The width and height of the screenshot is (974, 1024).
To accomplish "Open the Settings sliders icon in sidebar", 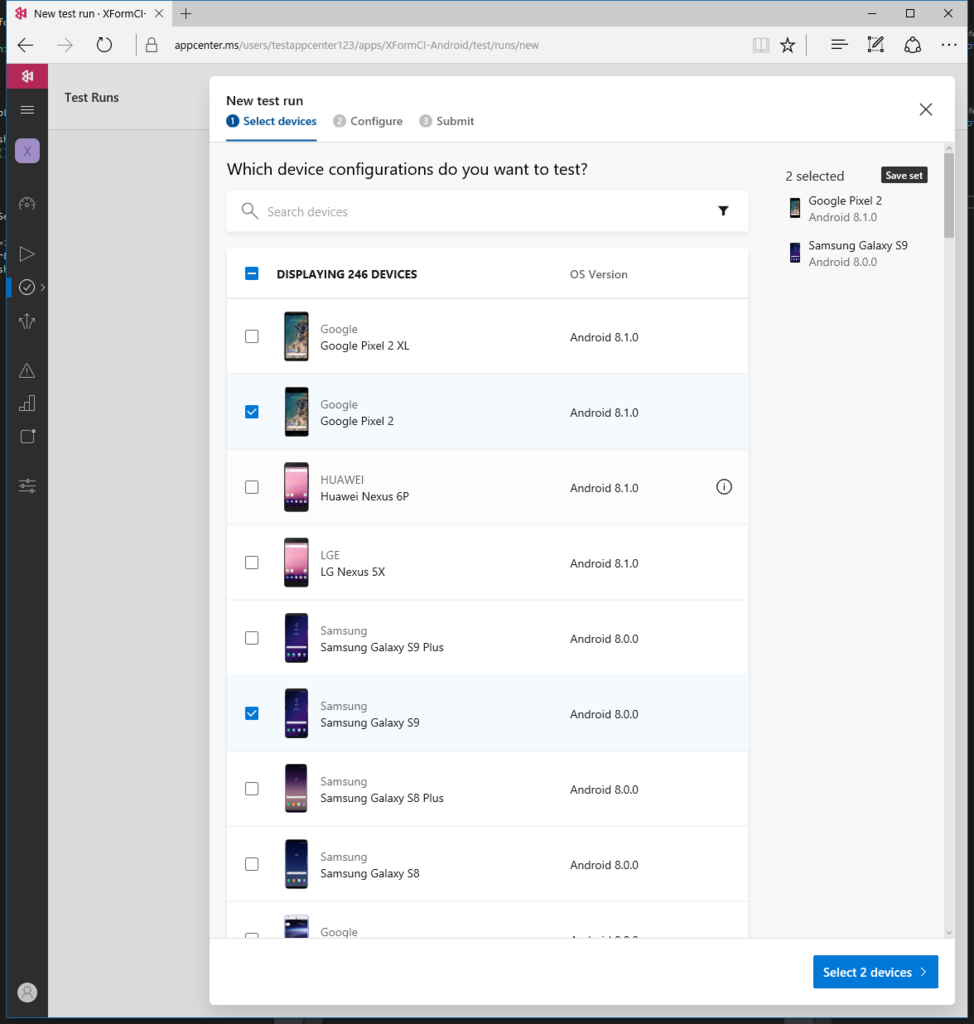I will 27,486.
